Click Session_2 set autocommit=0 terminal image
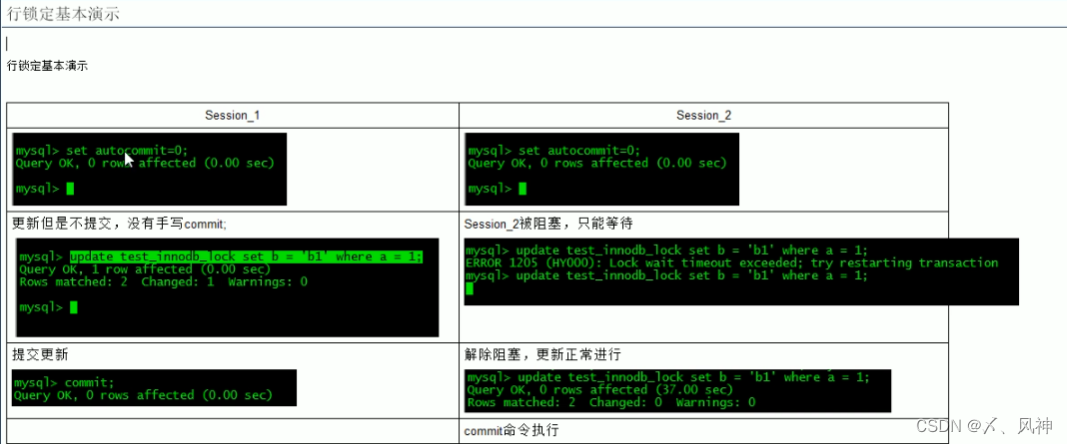The height and width of the screenshot is (444, 1067). 602,169
